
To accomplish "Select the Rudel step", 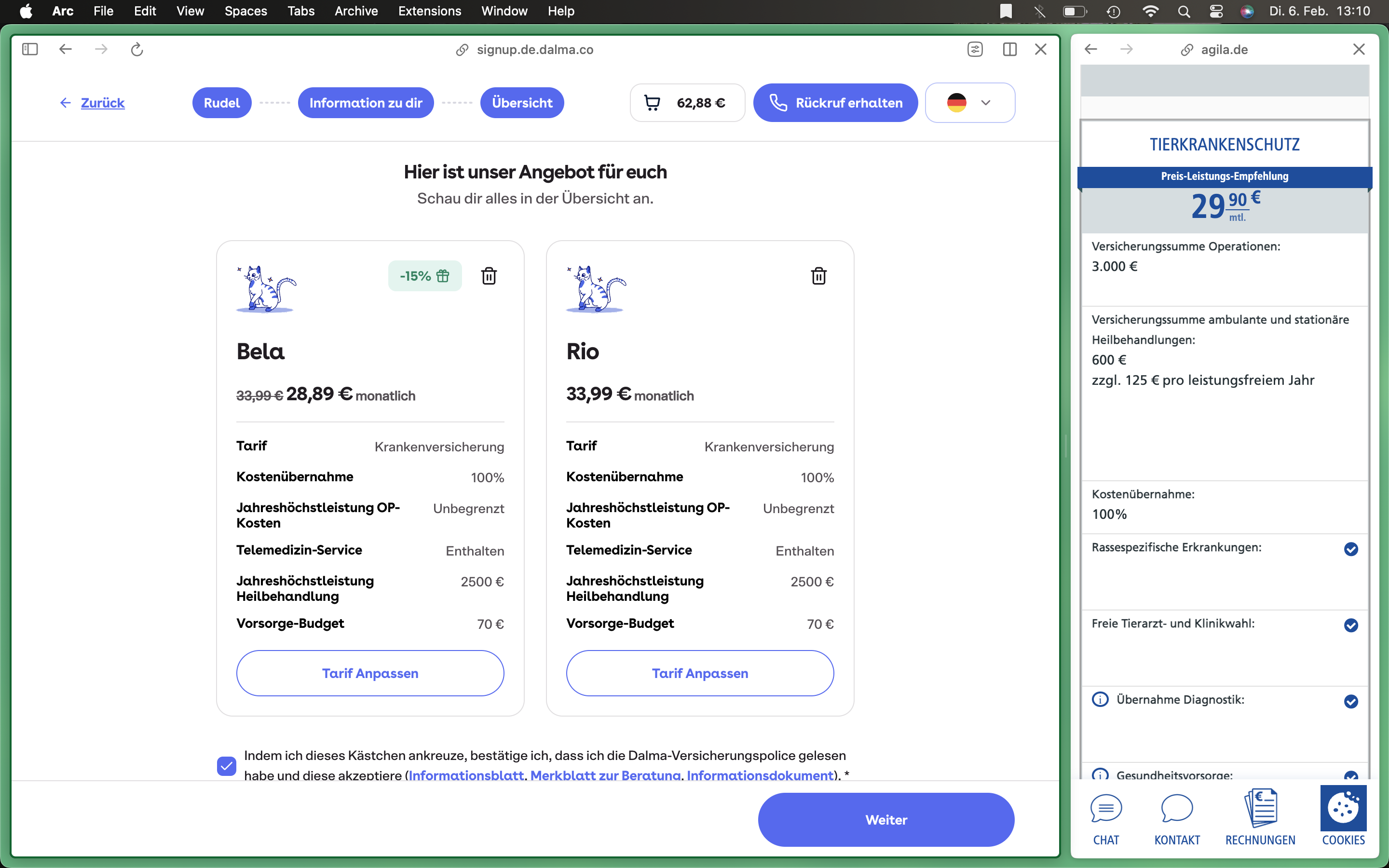I will point(221,103).
